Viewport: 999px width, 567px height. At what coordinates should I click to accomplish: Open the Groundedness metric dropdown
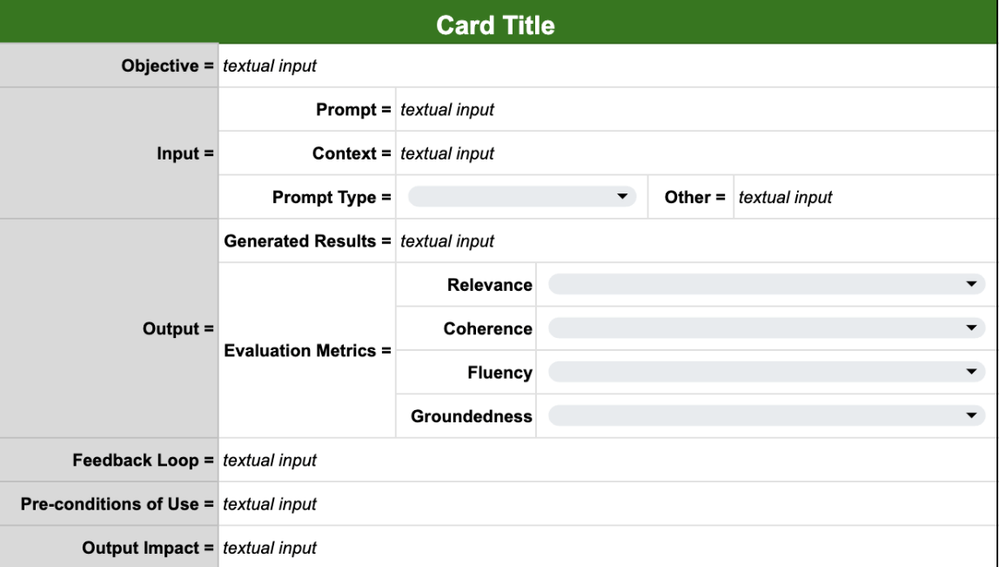click(x=766, y=416)
